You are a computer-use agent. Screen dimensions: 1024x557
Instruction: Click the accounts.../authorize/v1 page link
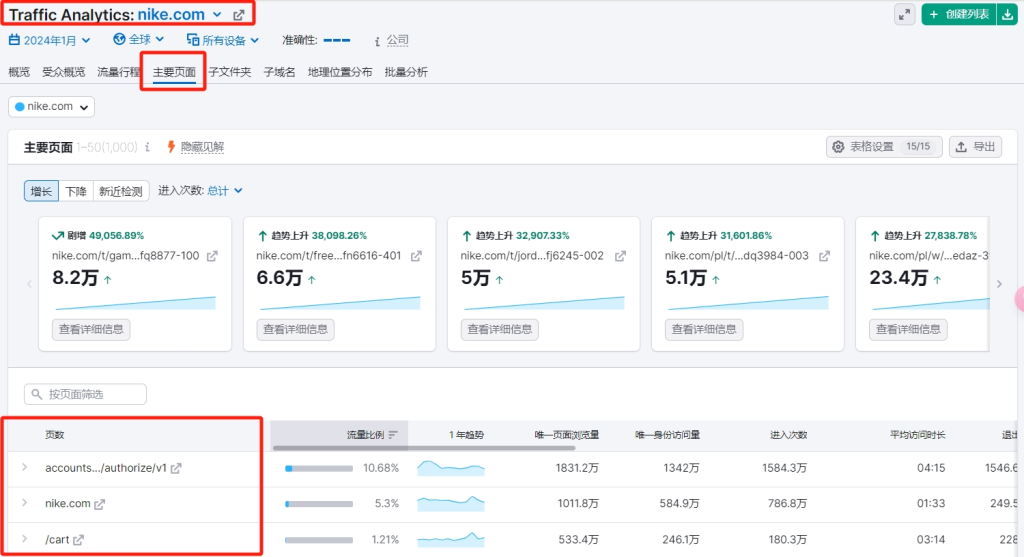(106, 468)
